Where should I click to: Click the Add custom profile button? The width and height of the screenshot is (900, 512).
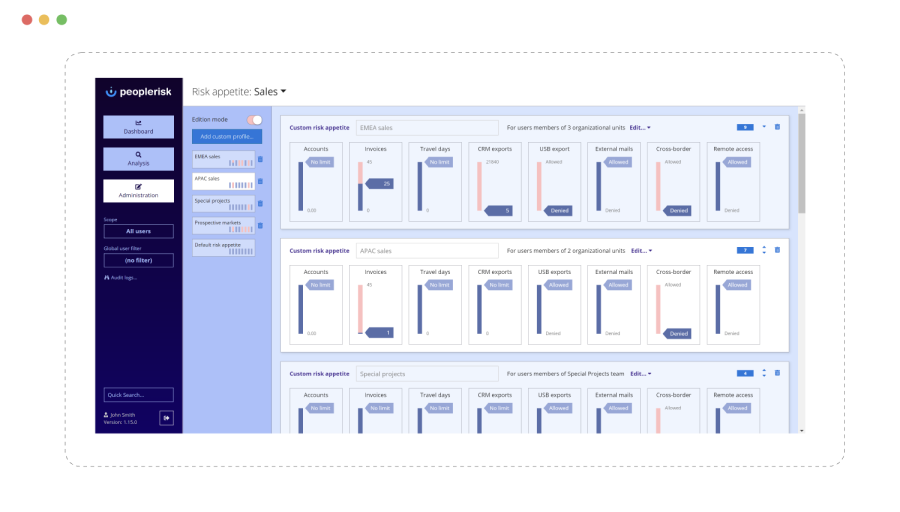[x=227, y=136]
